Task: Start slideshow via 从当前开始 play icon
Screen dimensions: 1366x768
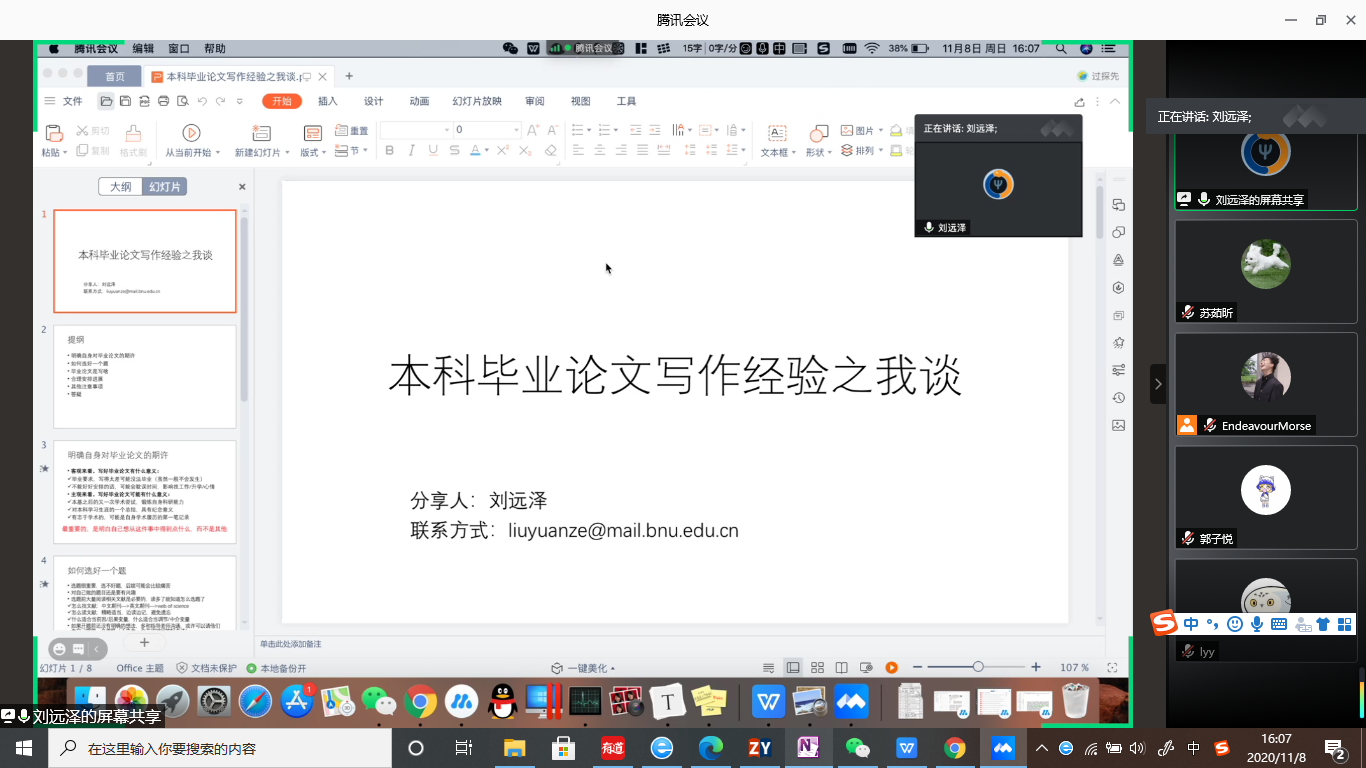Action: [190, 132]
